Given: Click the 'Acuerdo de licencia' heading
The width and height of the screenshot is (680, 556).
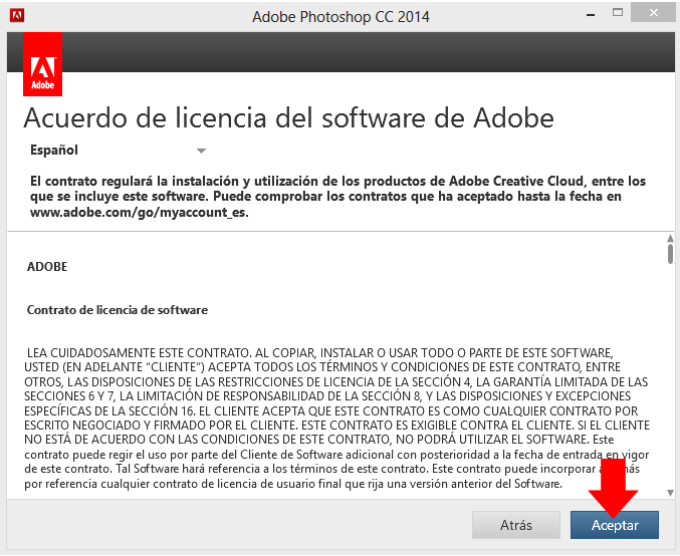Looking at the screenshot, I should 289,118.
